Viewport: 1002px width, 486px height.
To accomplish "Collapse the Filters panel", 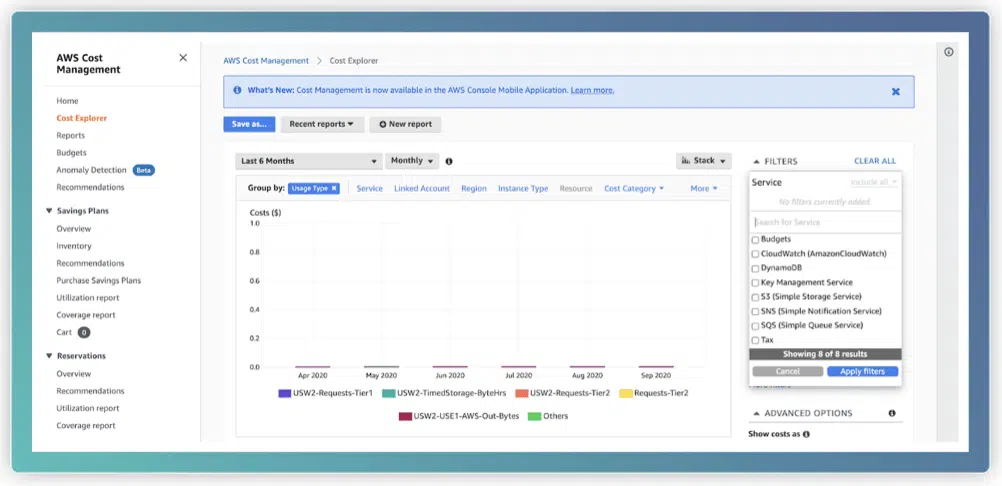I will [x=757, y=162].
